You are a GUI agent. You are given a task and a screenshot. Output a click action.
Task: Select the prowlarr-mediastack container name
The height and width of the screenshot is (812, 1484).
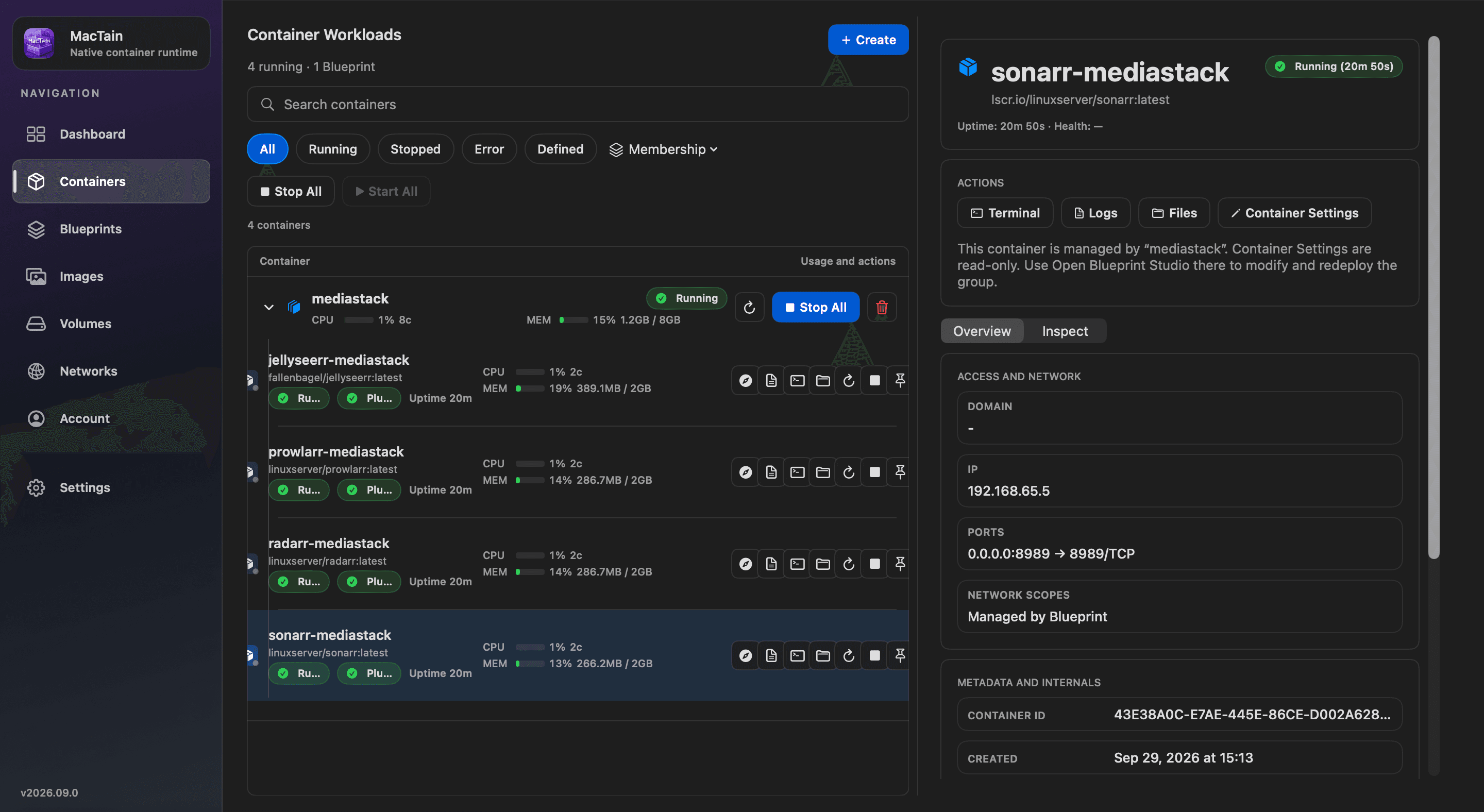click(336, 451)
